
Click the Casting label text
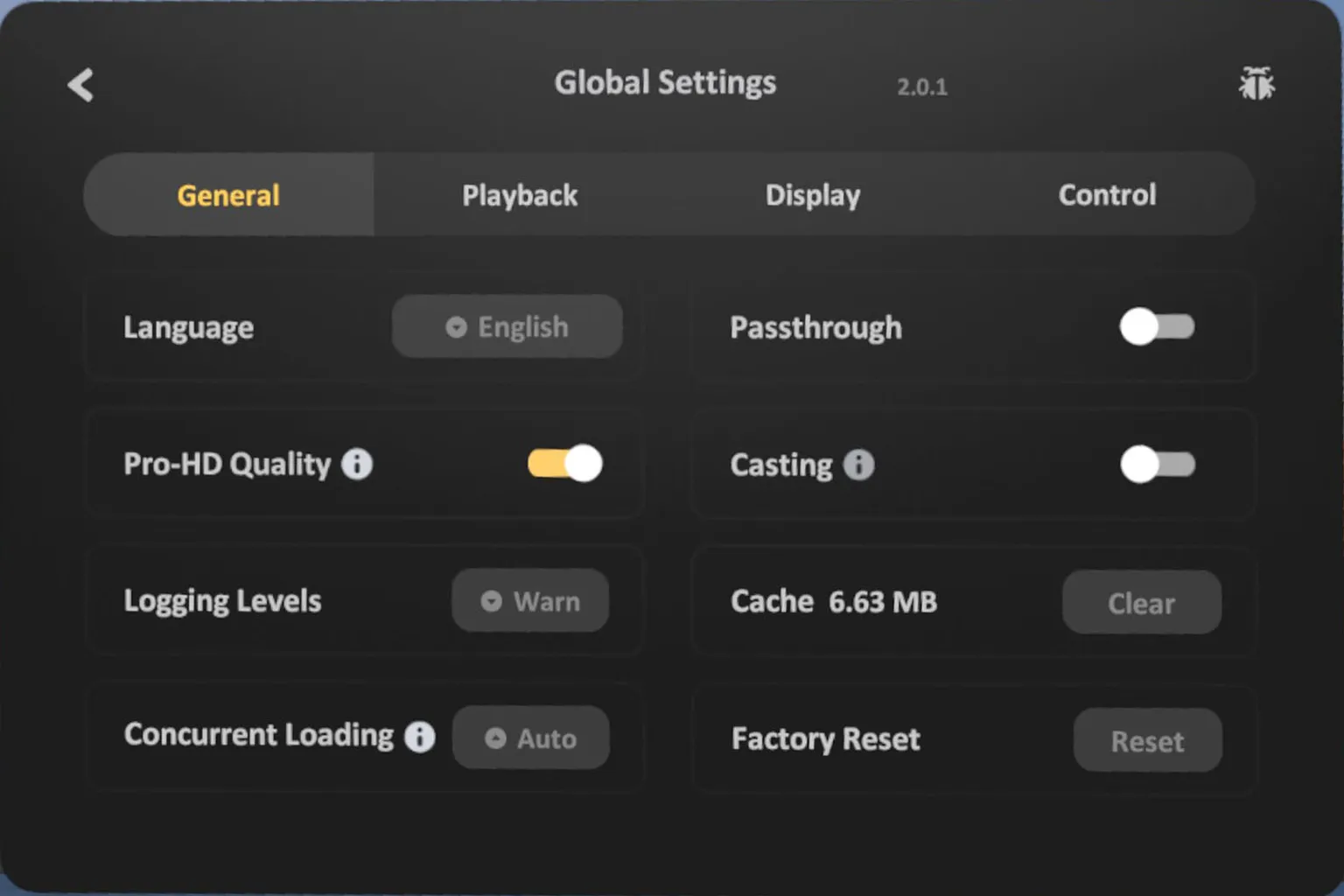pos(781,465)
